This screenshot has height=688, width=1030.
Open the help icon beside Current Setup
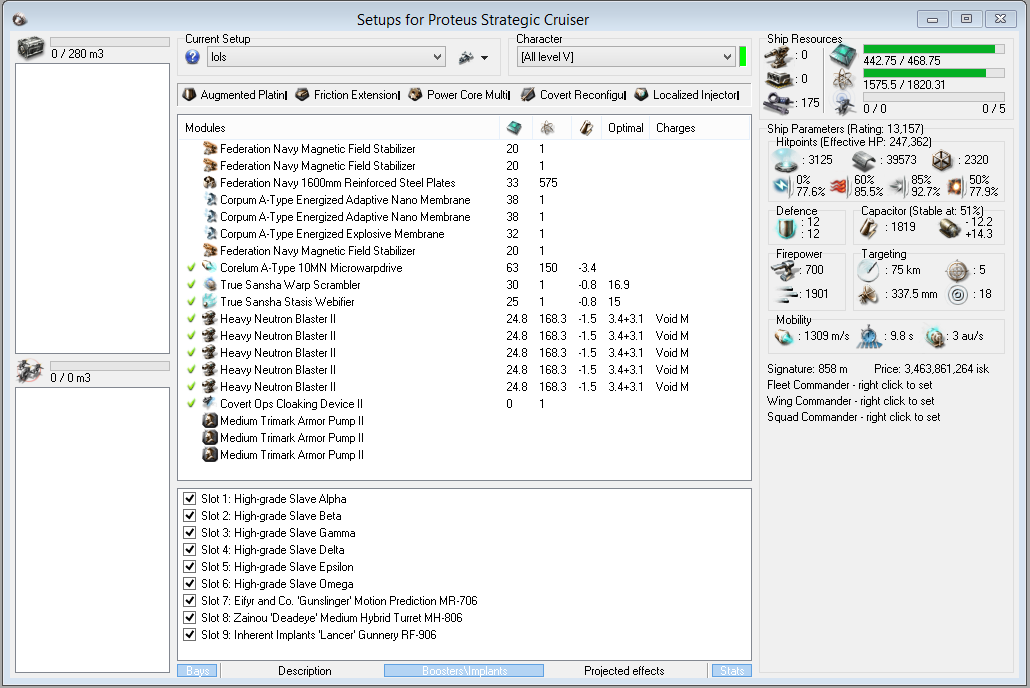[192, 57]
